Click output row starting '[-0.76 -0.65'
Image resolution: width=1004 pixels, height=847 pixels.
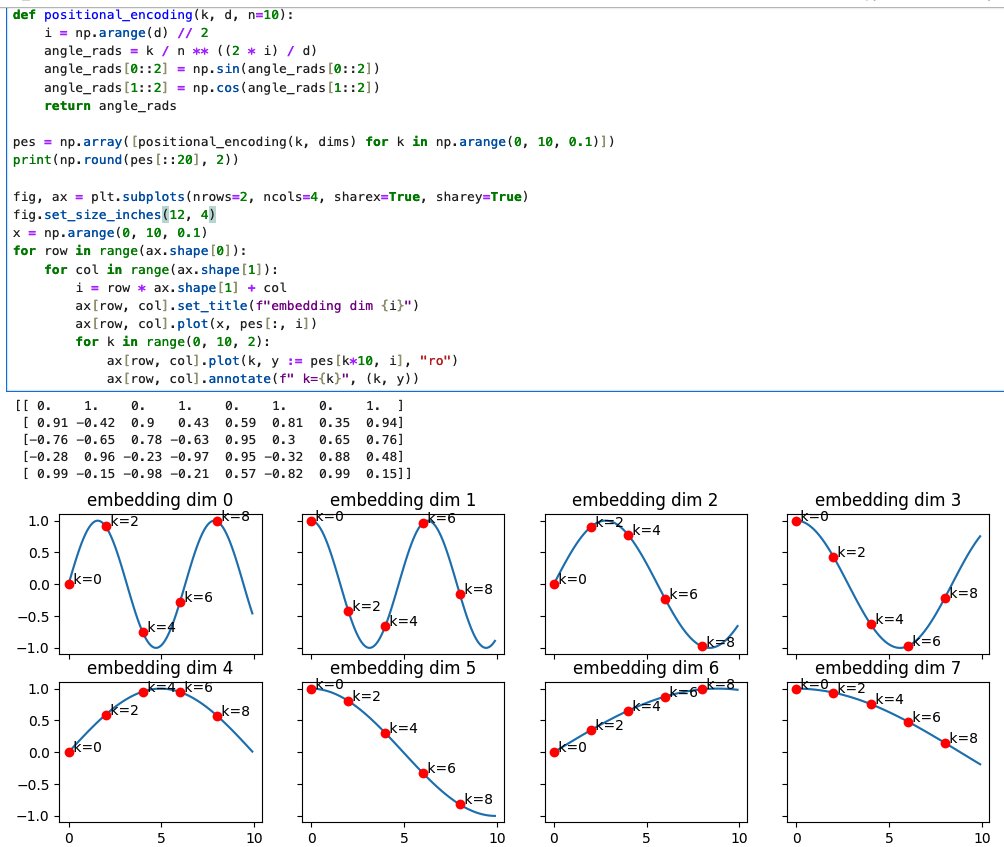(x=213, y=440)
